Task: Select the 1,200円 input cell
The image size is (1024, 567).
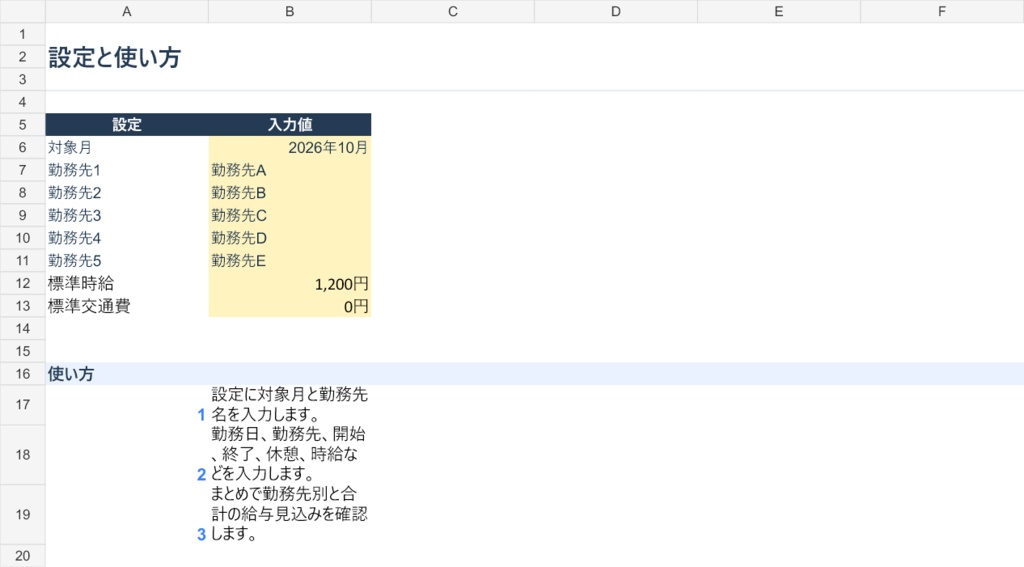Action: pyautogui.click(x=290, y=283)
